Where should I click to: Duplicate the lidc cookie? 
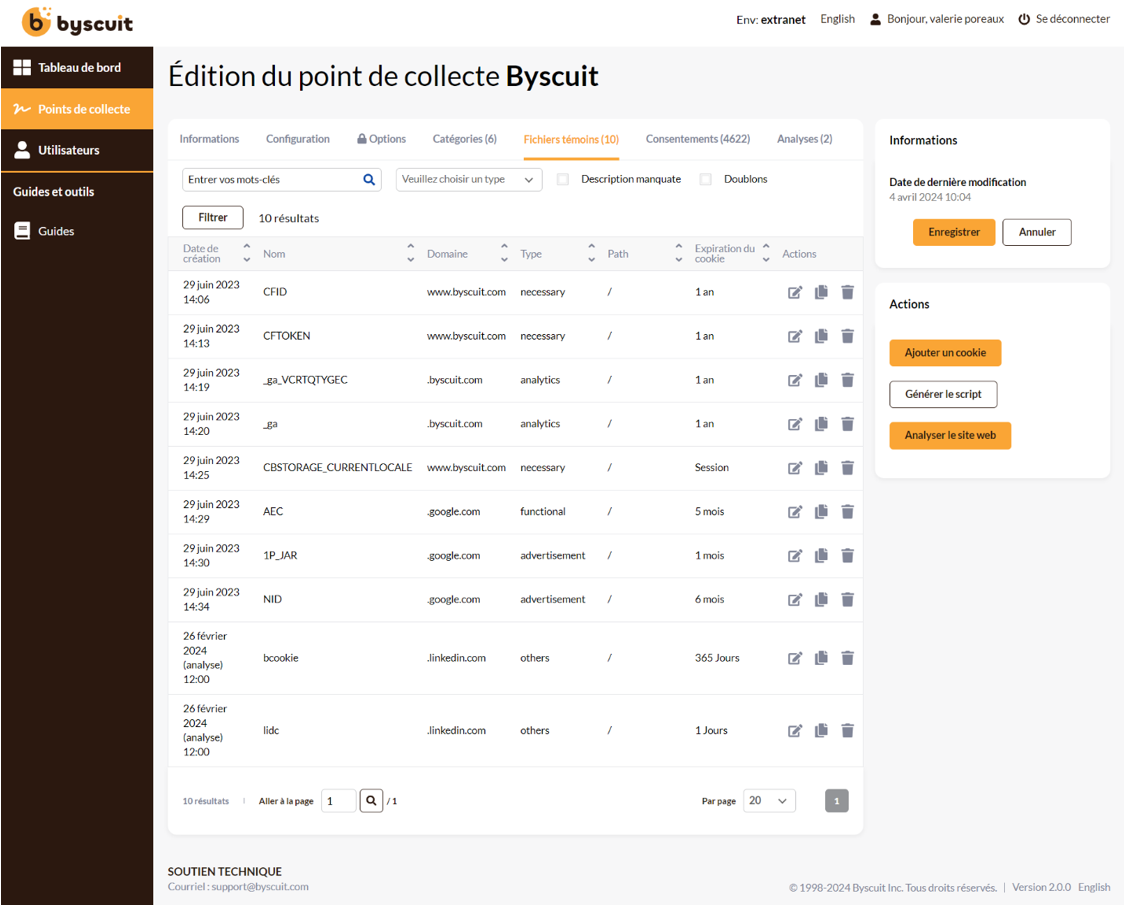(x=821, y=730)
